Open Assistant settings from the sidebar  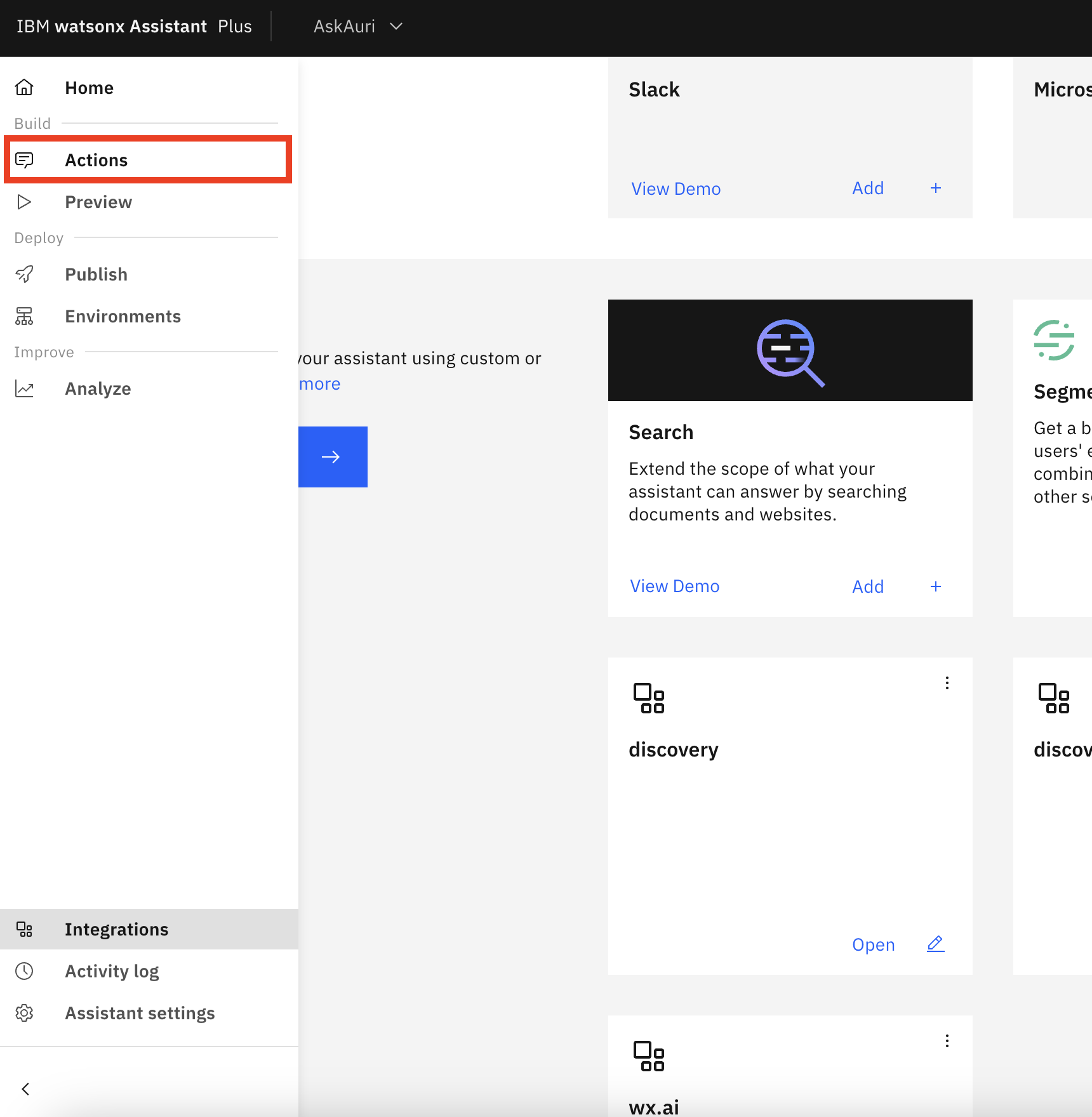click(x=149, y=1013)
